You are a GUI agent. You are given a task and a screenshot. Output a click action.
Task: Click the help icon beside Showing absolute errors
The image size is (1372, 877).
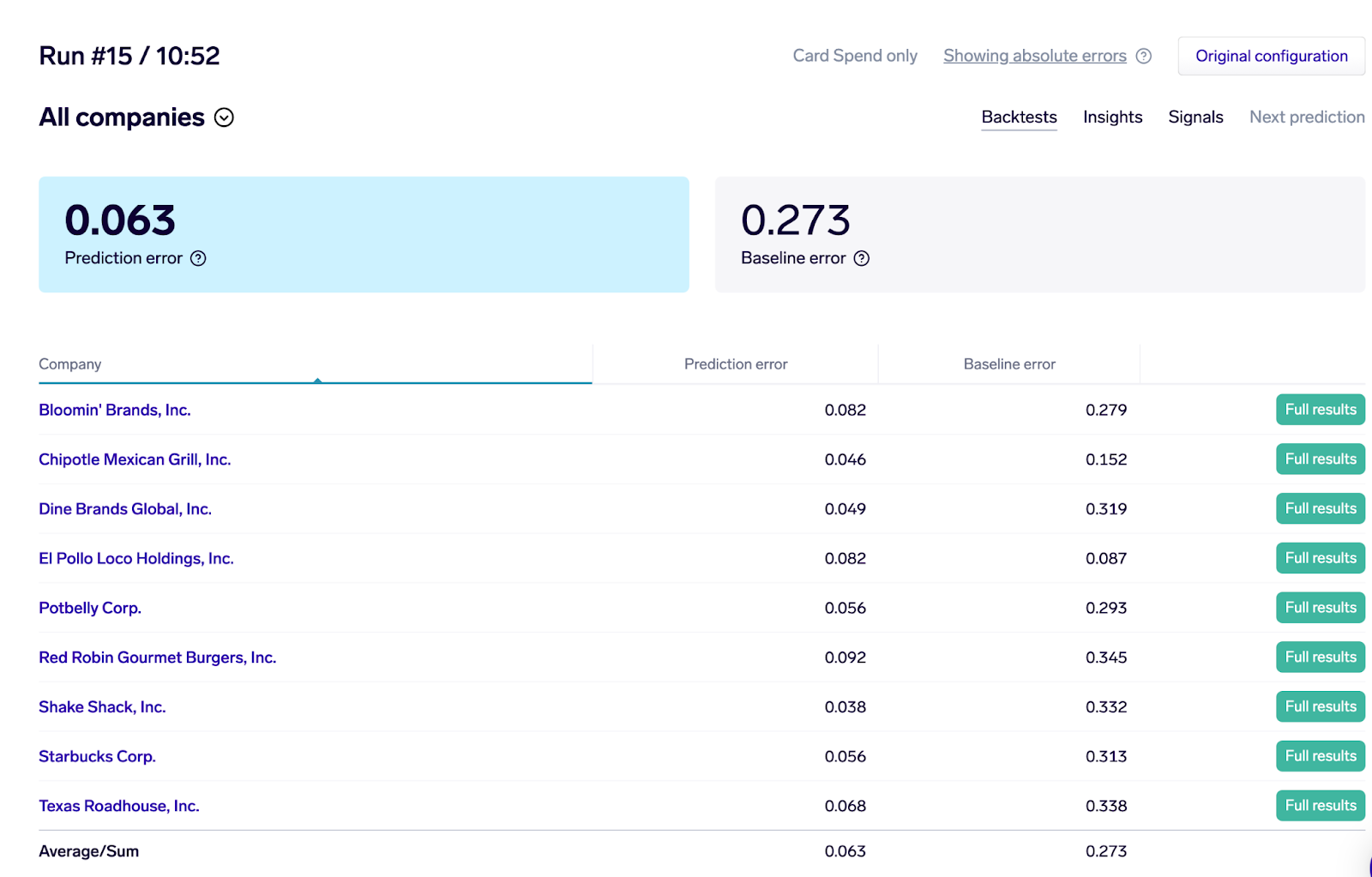(1143, 56)
